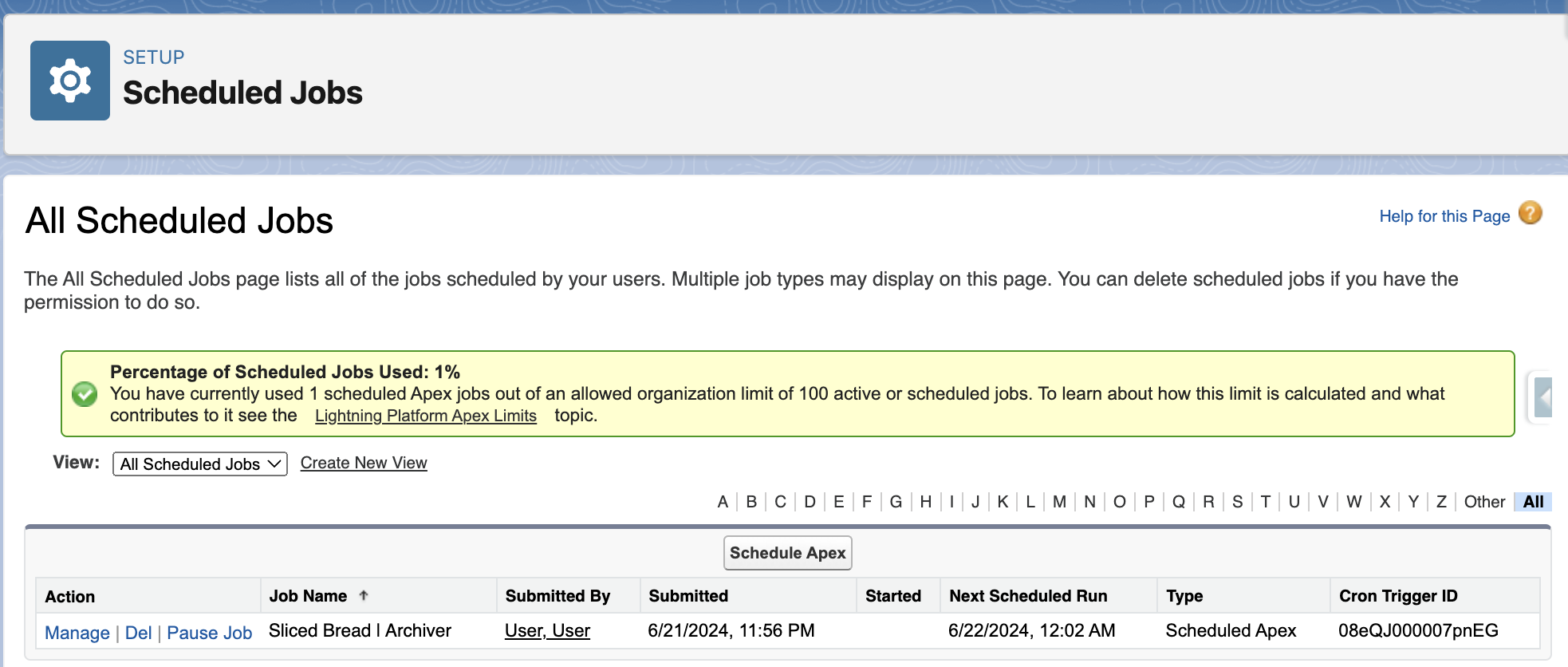Open Help for this Page link
Screen dimensions: 1568x667
1444,216
